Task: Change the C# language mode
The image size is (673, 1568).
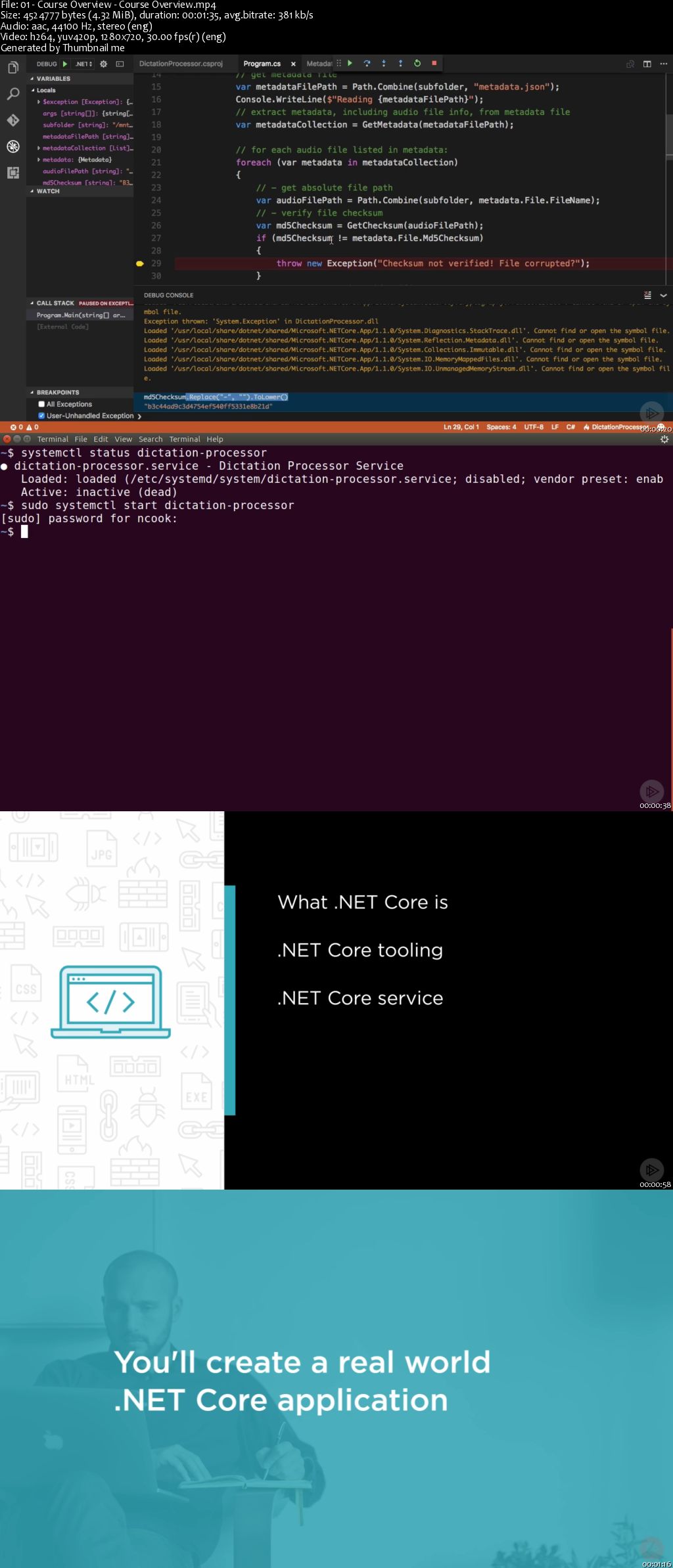Action: coord(570,427)
